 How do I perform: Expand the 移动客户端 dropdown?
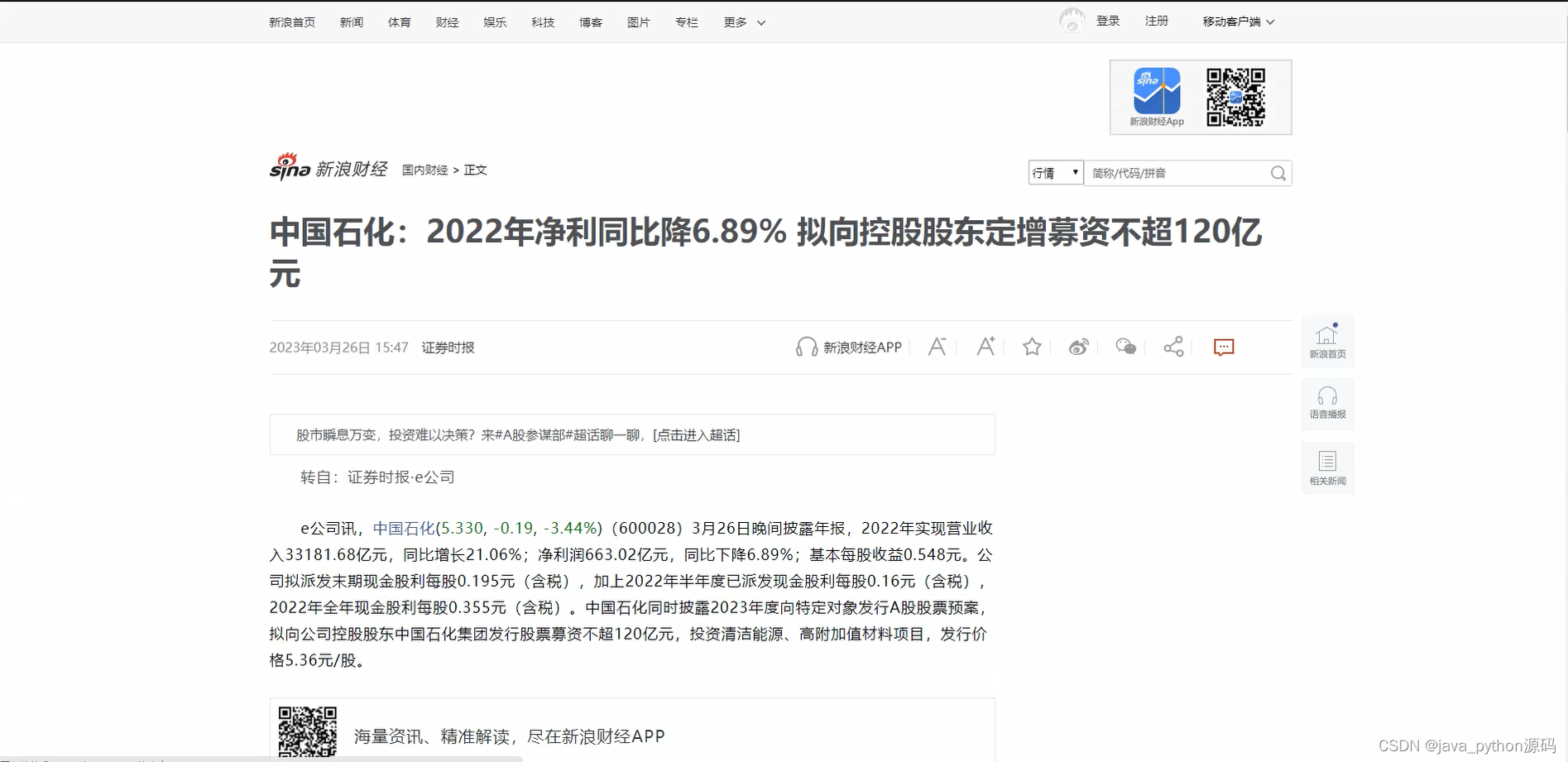[1238, 22]
